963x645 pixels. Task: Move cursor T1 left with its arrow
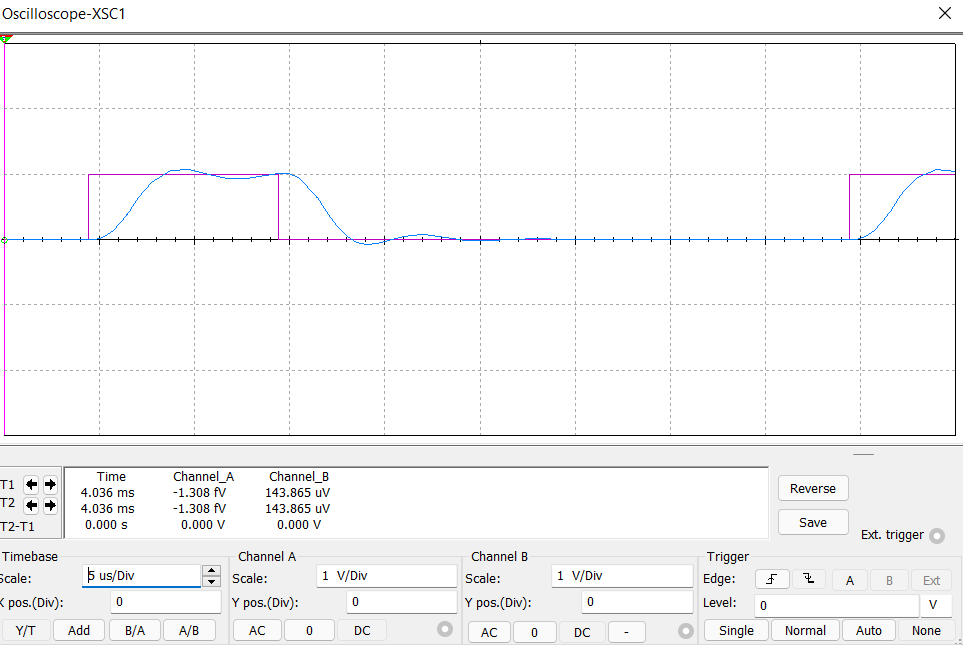click(x=31, y=485)
